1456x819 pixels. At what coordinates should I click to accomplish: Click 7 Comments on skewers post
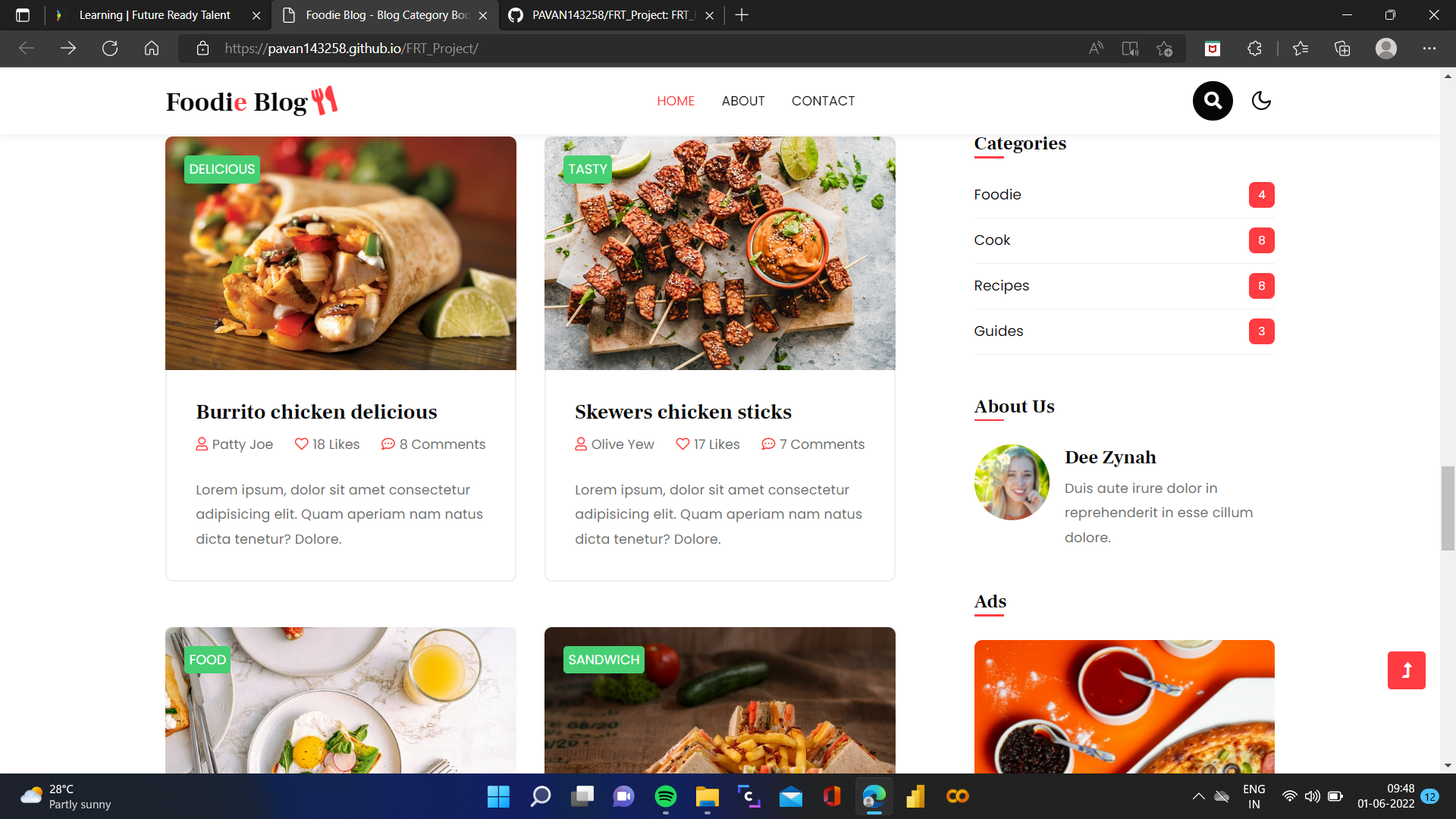pyautogui.click(x=813, y=444)
